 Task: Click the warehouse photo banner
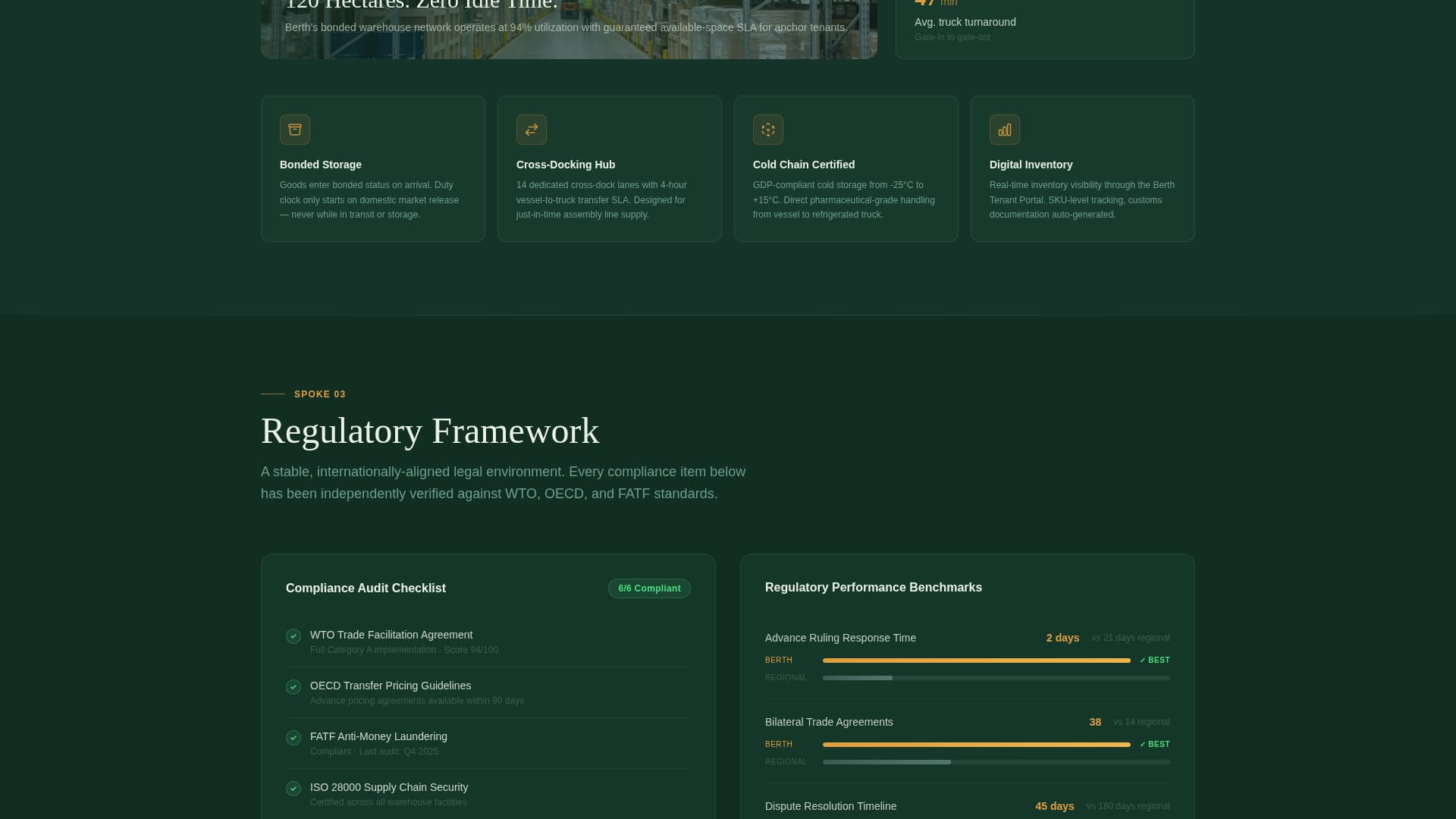(x=569, y=30)
